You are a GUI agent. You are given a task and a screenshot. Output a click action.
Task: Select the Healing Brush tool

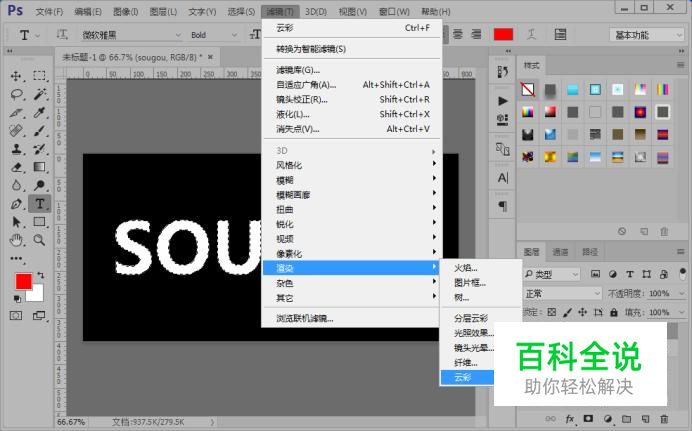click(16, 131)
